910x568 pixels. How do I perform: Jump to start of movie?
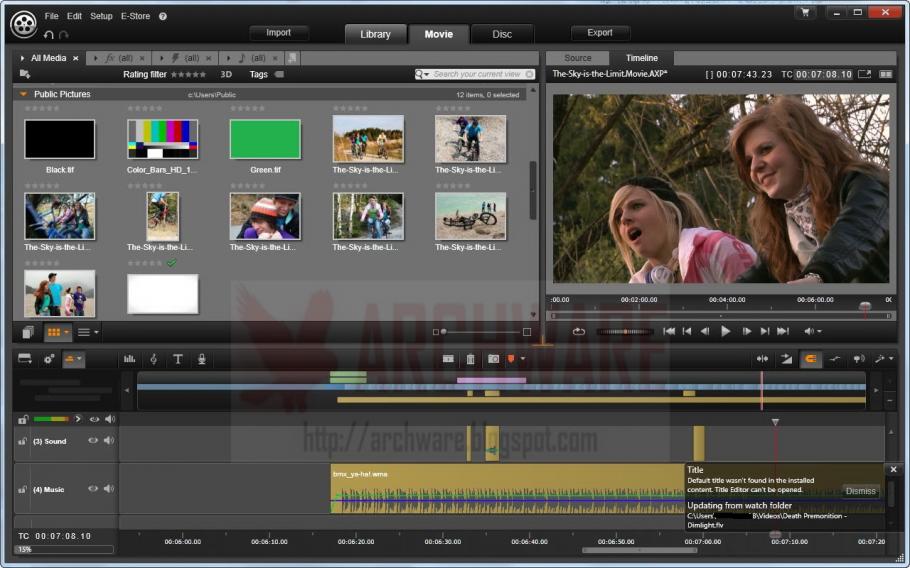click(669, 331)
